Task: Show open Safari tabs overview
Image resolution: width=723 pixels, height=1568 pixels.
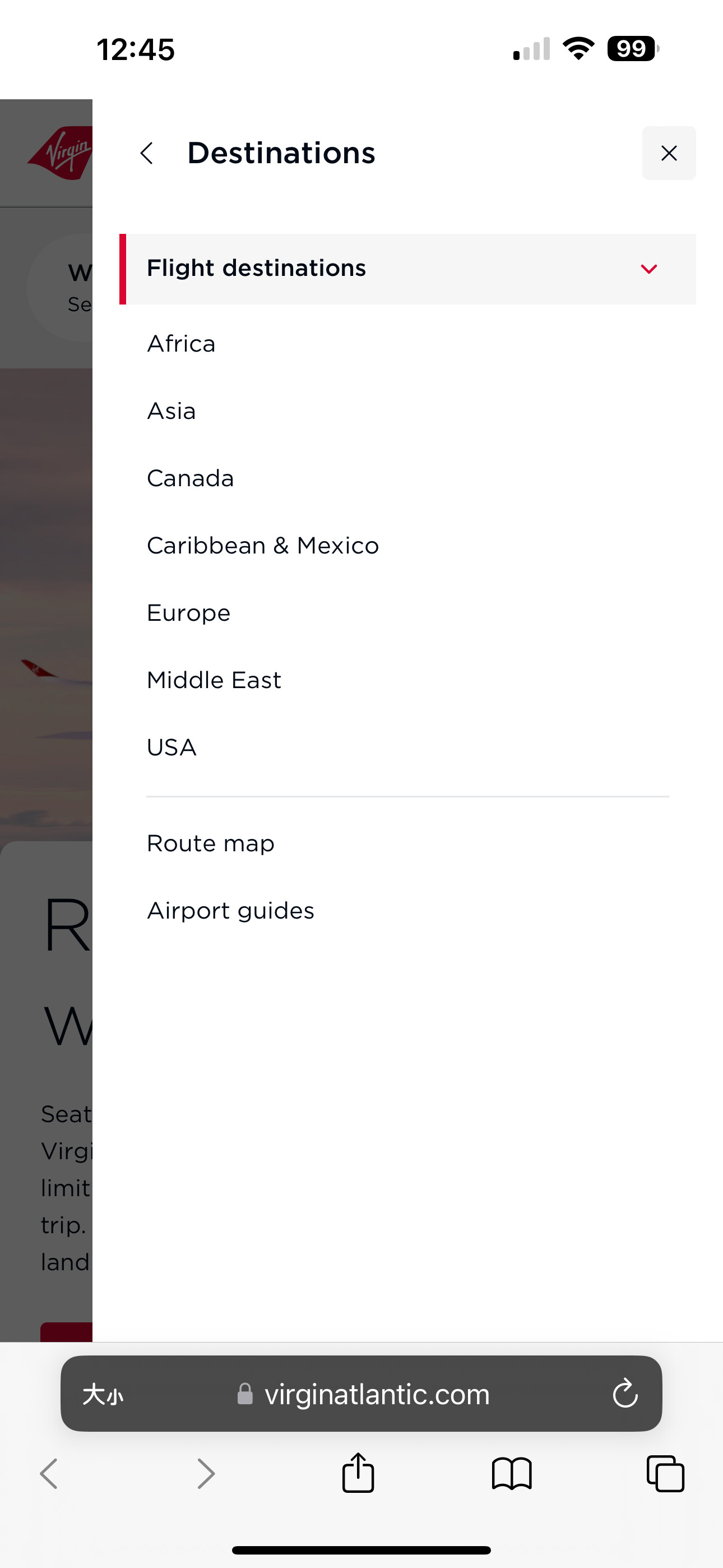Action: [665, 1474]
